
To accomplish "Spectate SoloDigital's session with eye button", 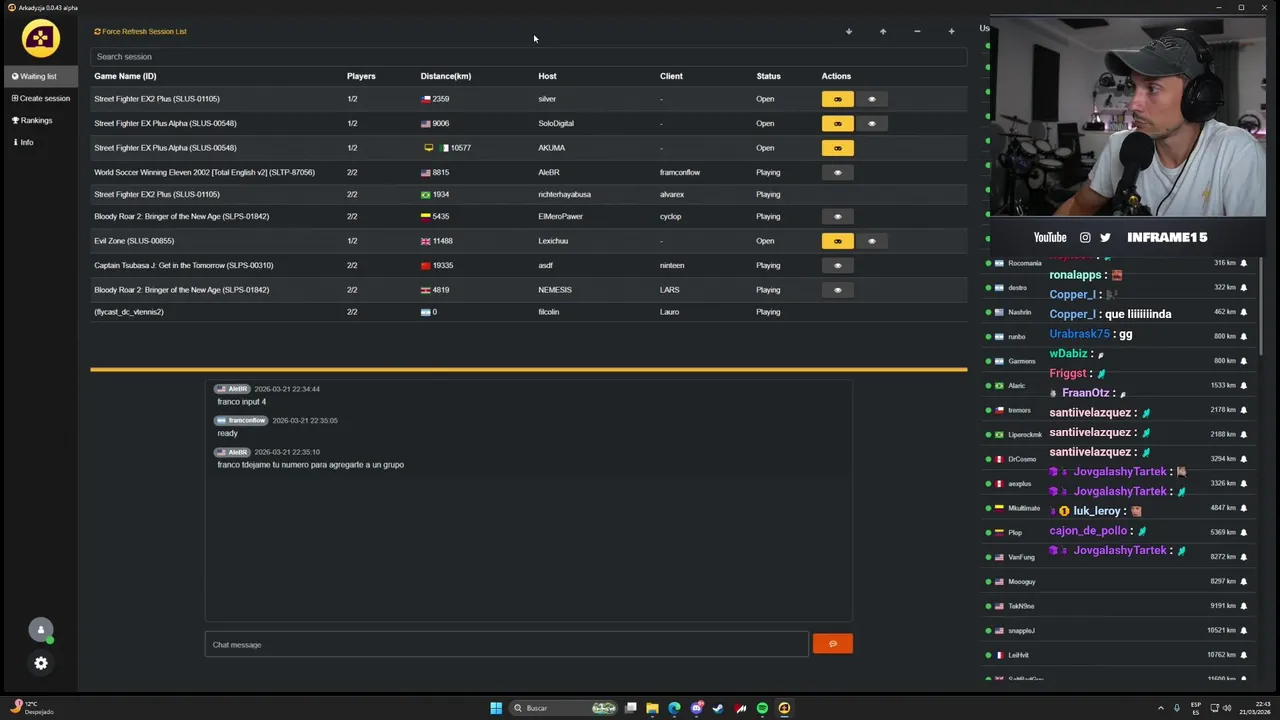I will coord(872,123).
